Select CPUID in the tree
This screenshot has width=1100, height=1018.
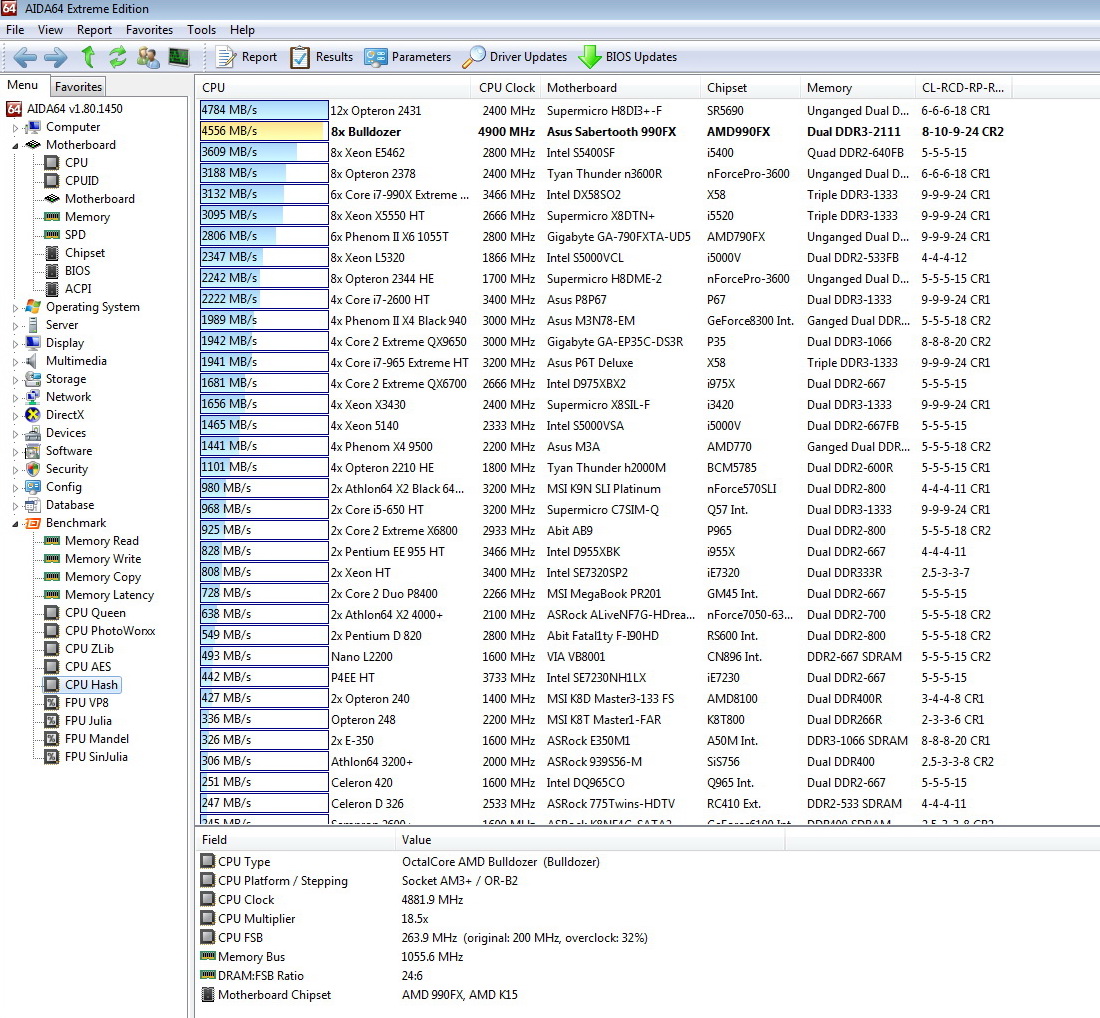pos(81,180)
